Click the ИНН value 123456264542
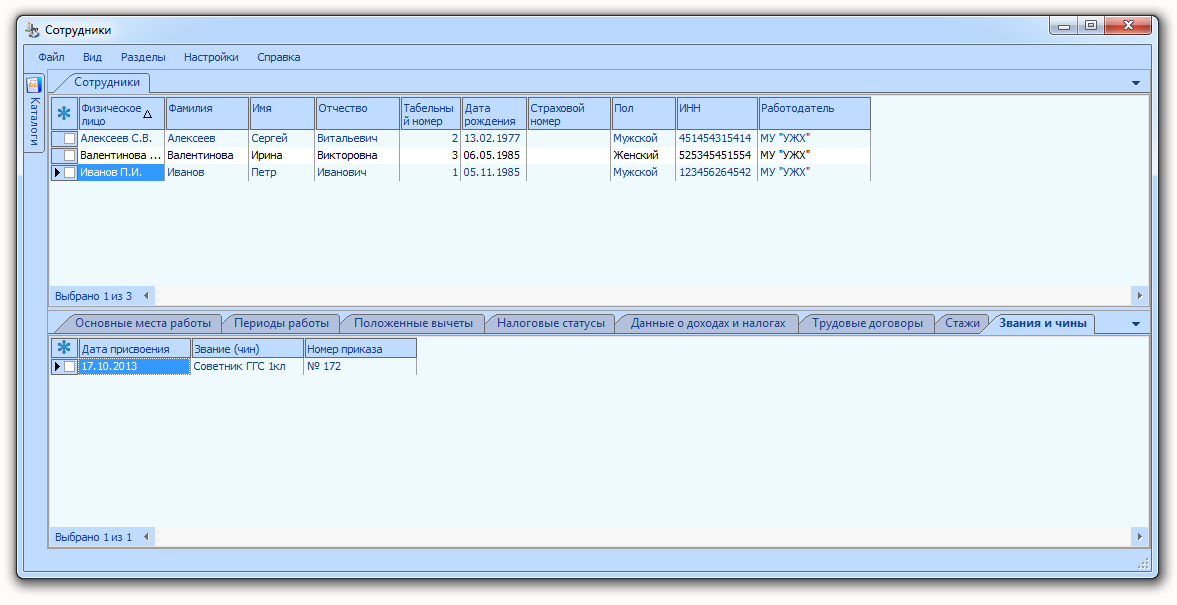 [x=717, y=172]
